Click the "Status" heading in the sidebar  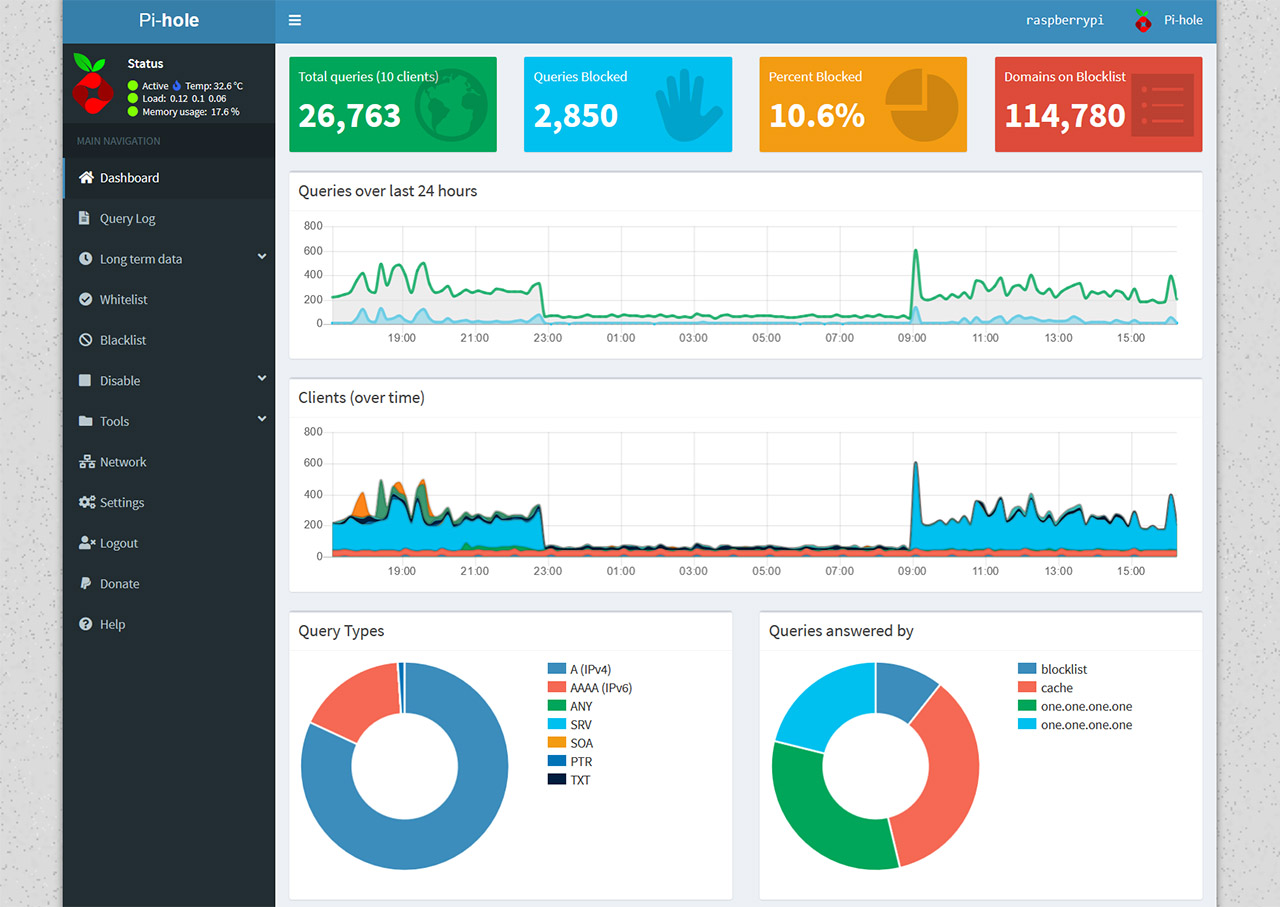point(145,64)
